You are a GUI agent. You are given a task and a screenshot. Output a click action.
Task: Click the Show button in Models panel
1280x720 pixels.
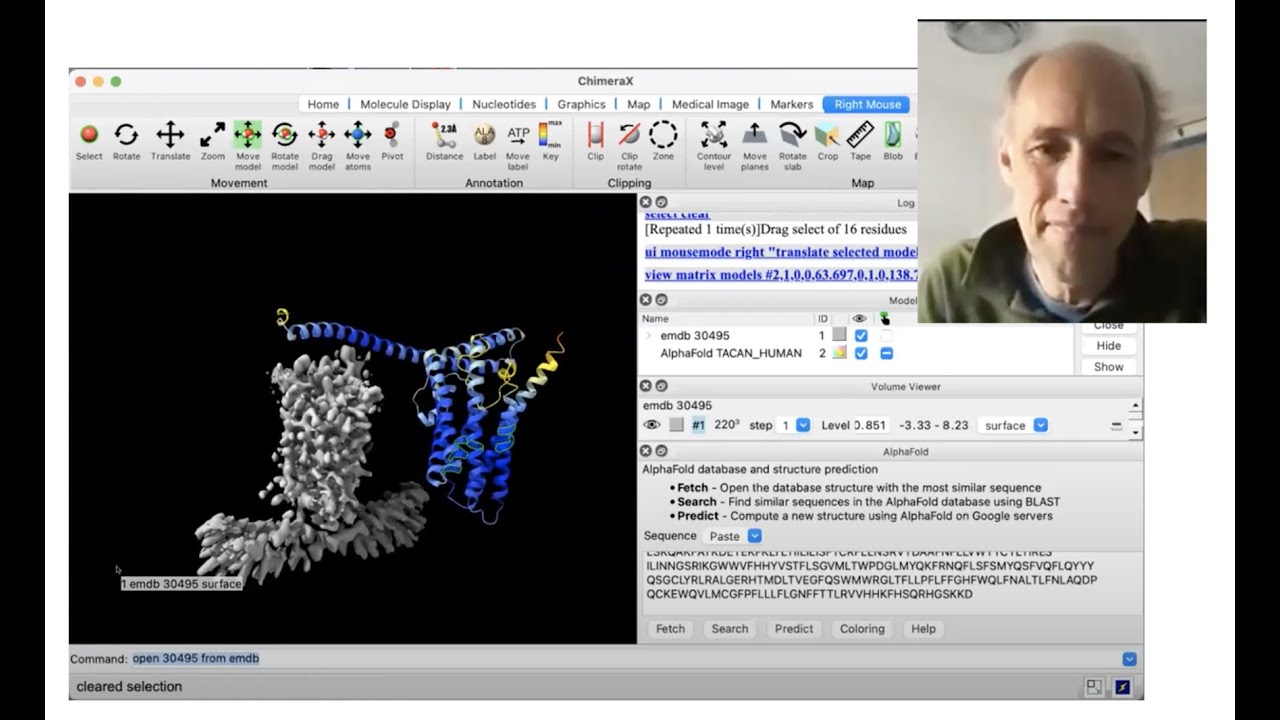click(x=1108, y=367)
